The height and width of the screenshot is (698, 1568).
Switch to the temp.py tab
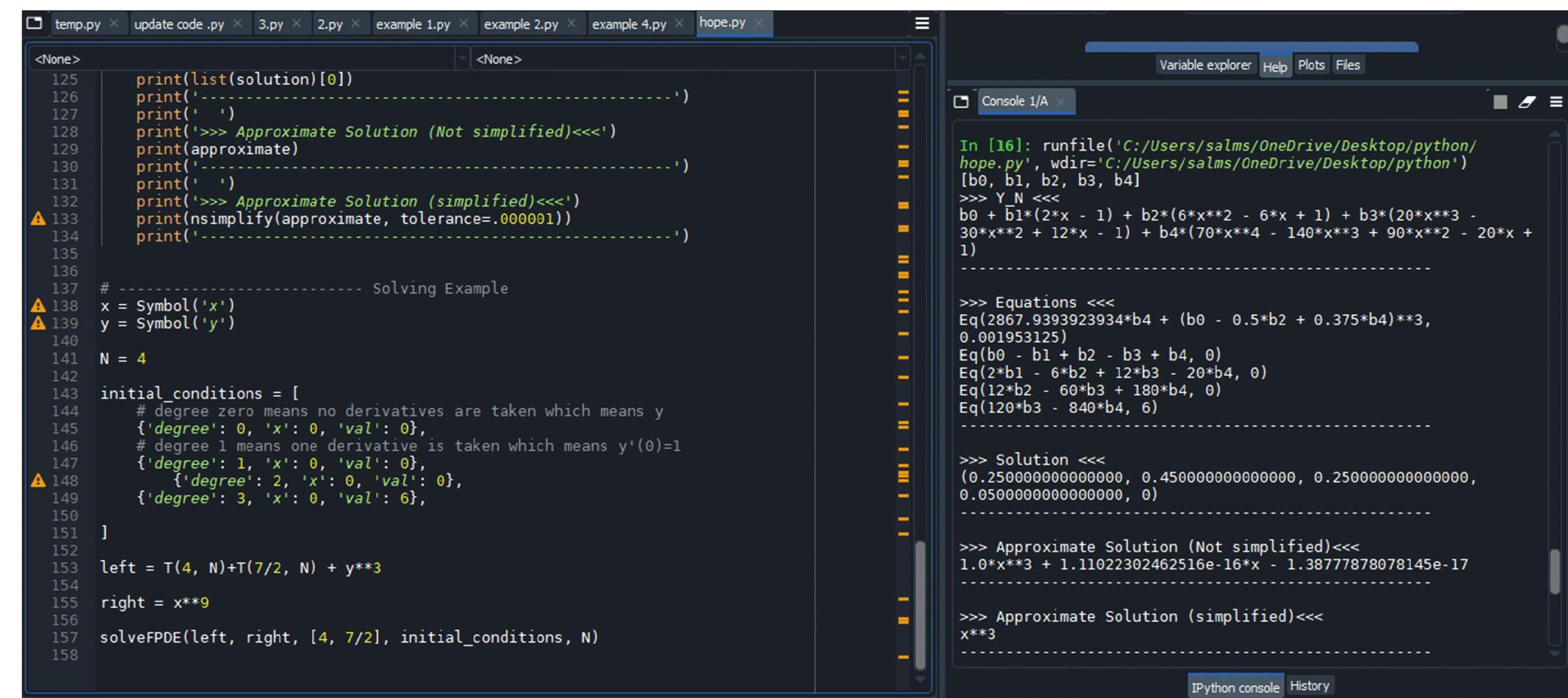coord(77,24)
